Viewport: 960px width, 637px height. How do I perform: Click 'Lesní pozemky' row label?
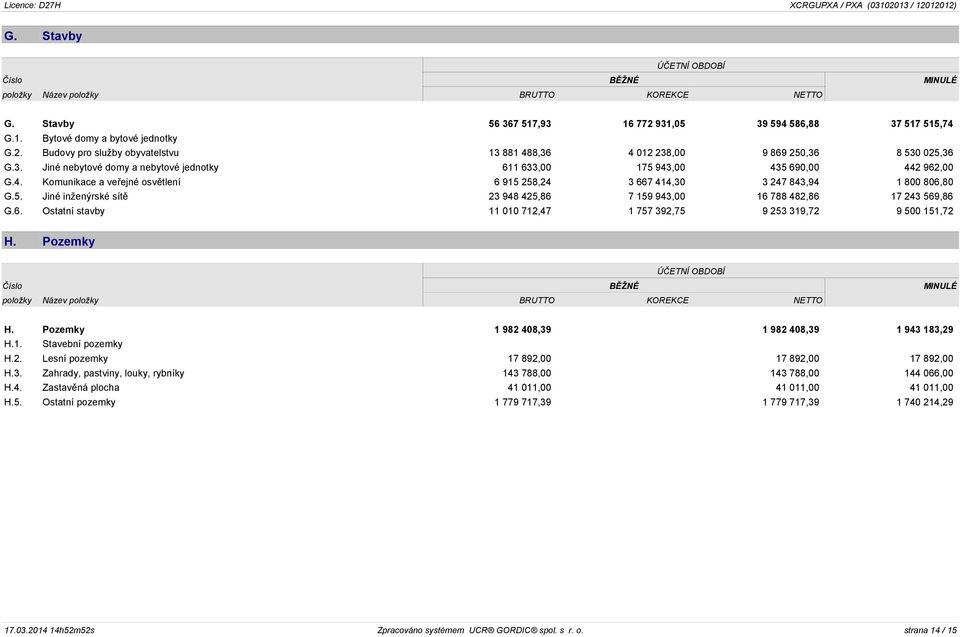[x=75, y=359]
